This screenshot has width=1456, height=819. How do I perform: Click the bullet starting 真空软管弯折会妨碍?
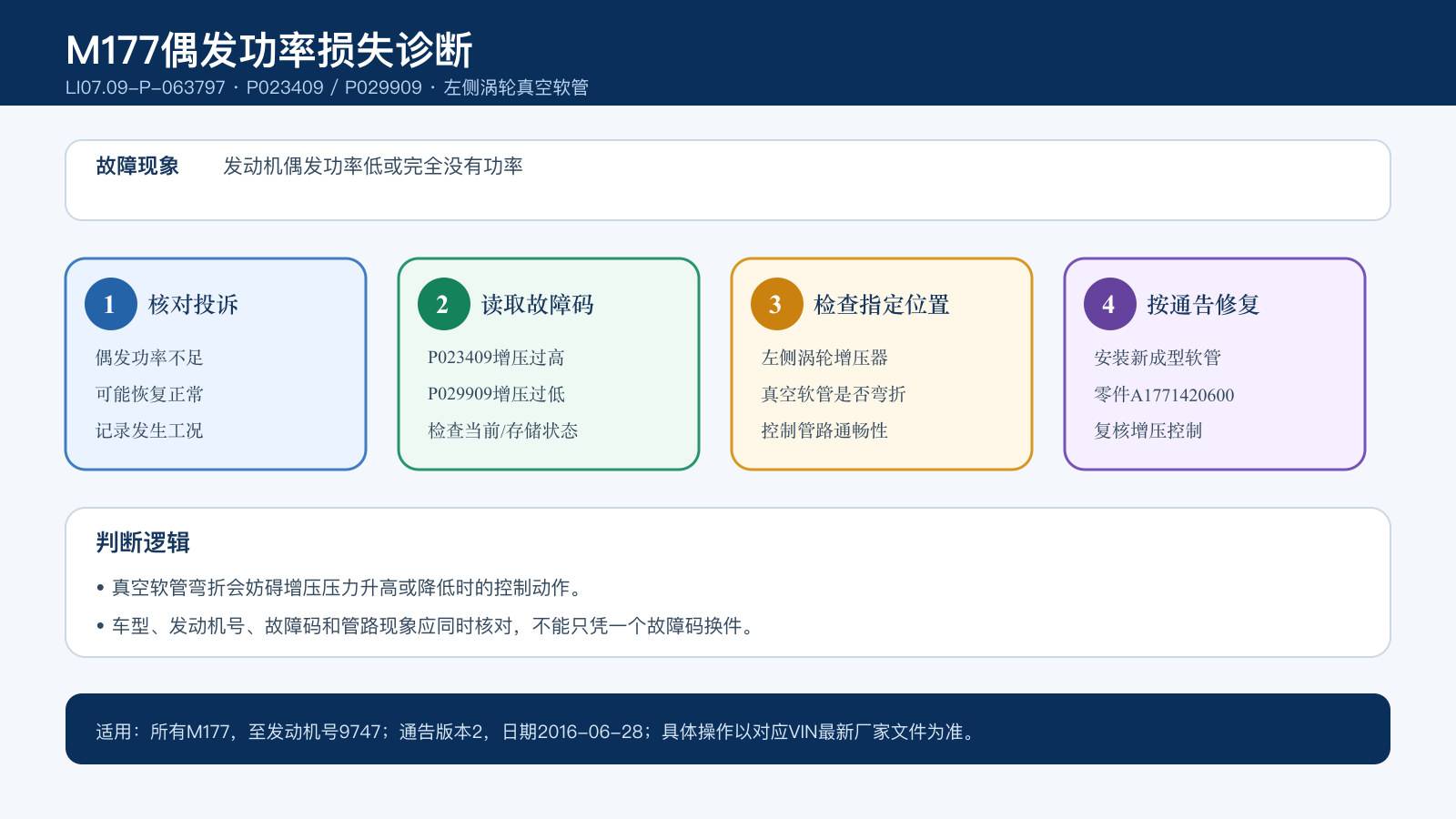(339, 588)
